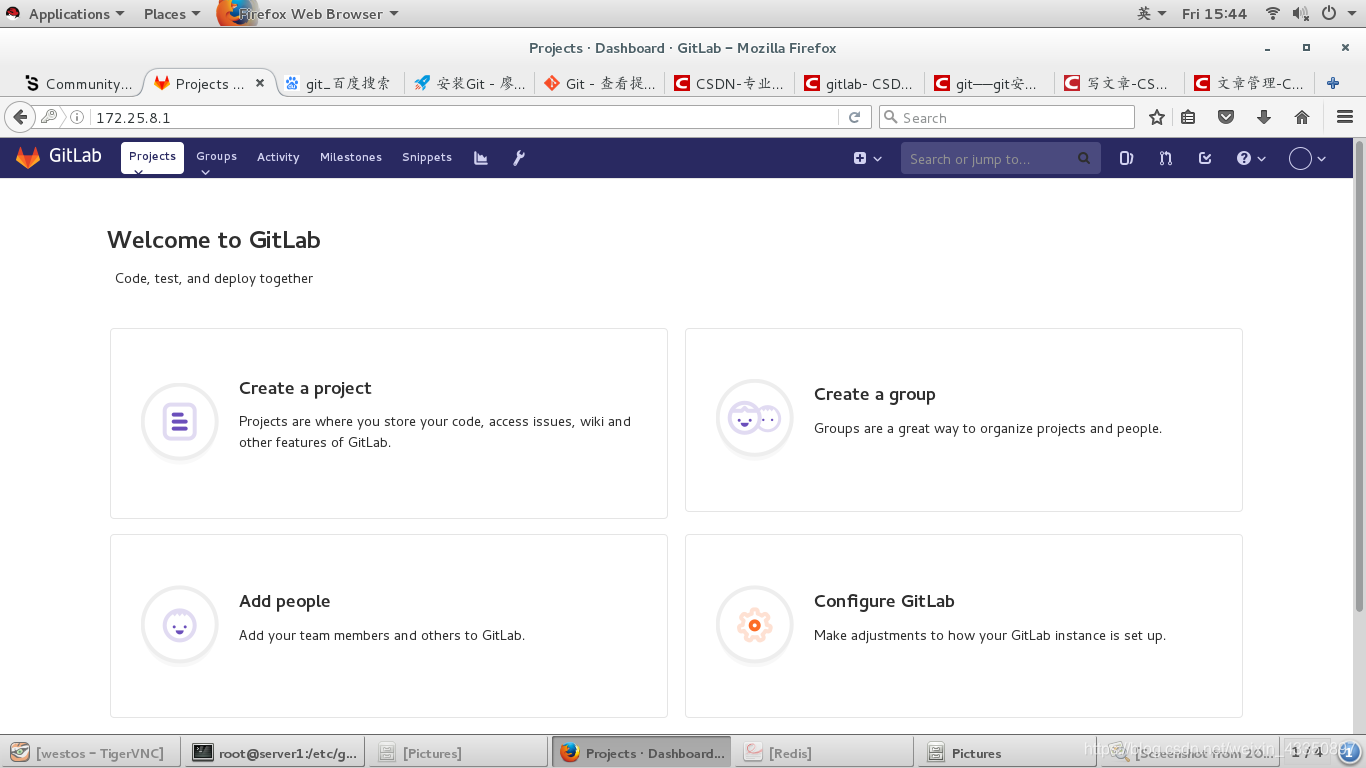Switch to the 安装Git tab
The image size is (1366, 768).
[x=469, y=83]
